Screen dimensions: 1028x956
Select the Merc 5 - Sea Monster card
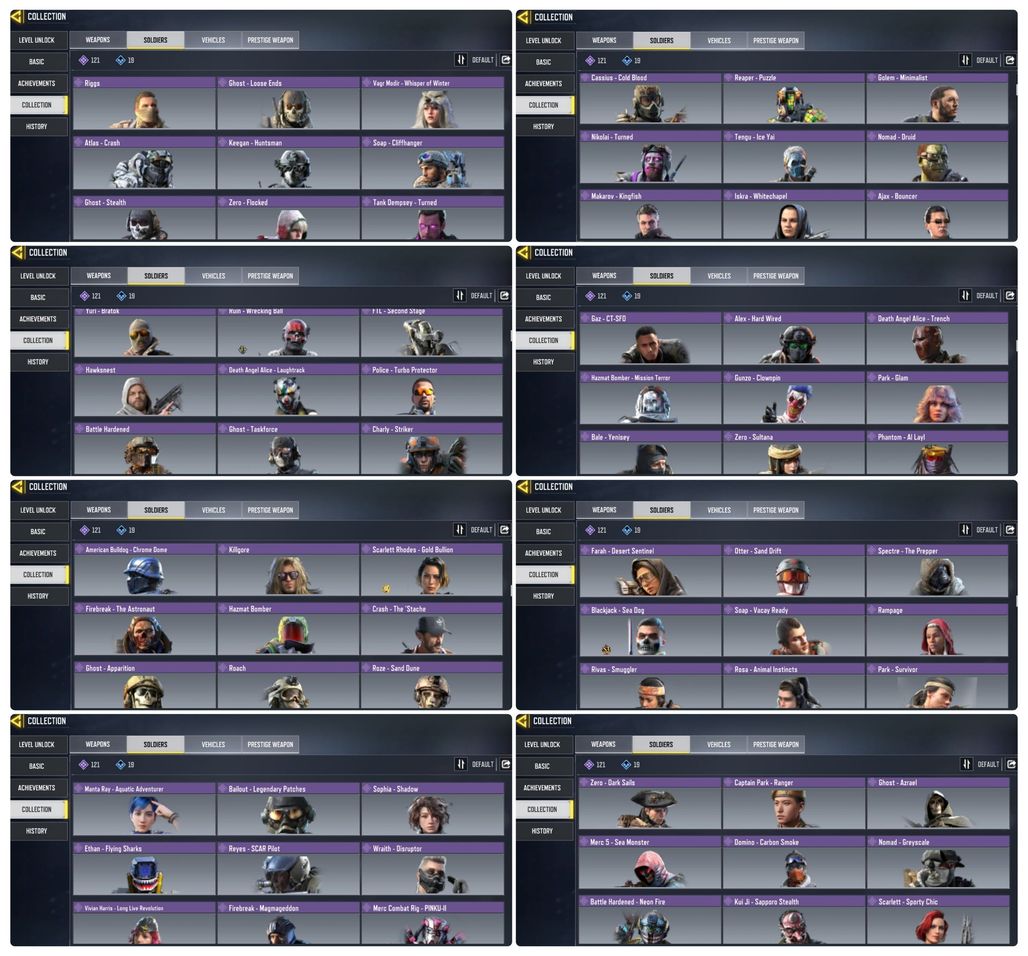pos(650,862)
